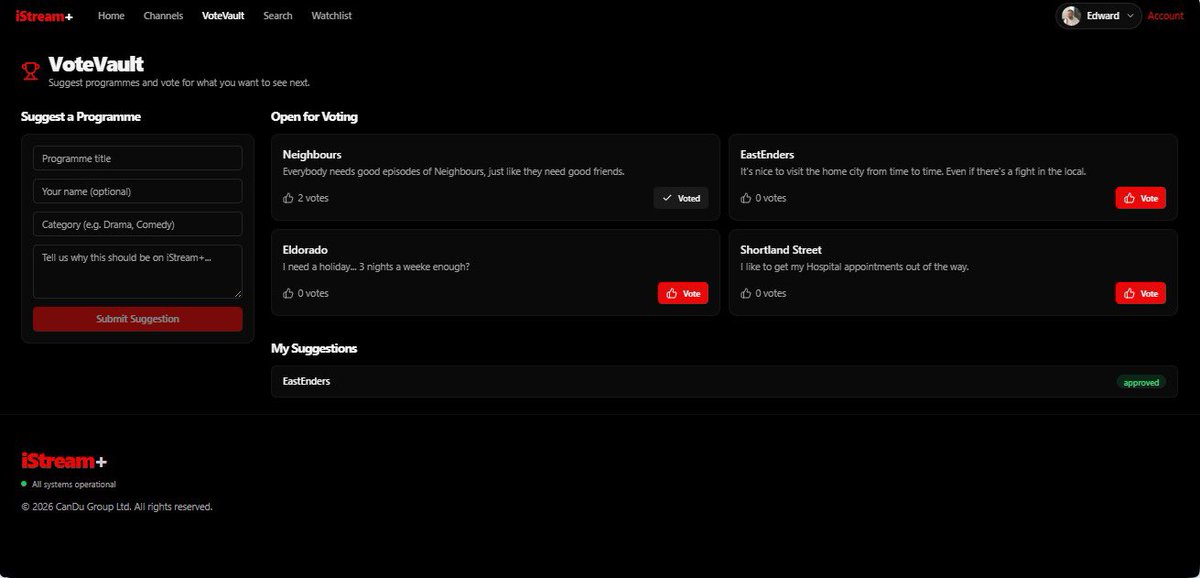Viewport: 1200px width, 578px height.
Task: Open the Search page
Action: pos(278,16)
